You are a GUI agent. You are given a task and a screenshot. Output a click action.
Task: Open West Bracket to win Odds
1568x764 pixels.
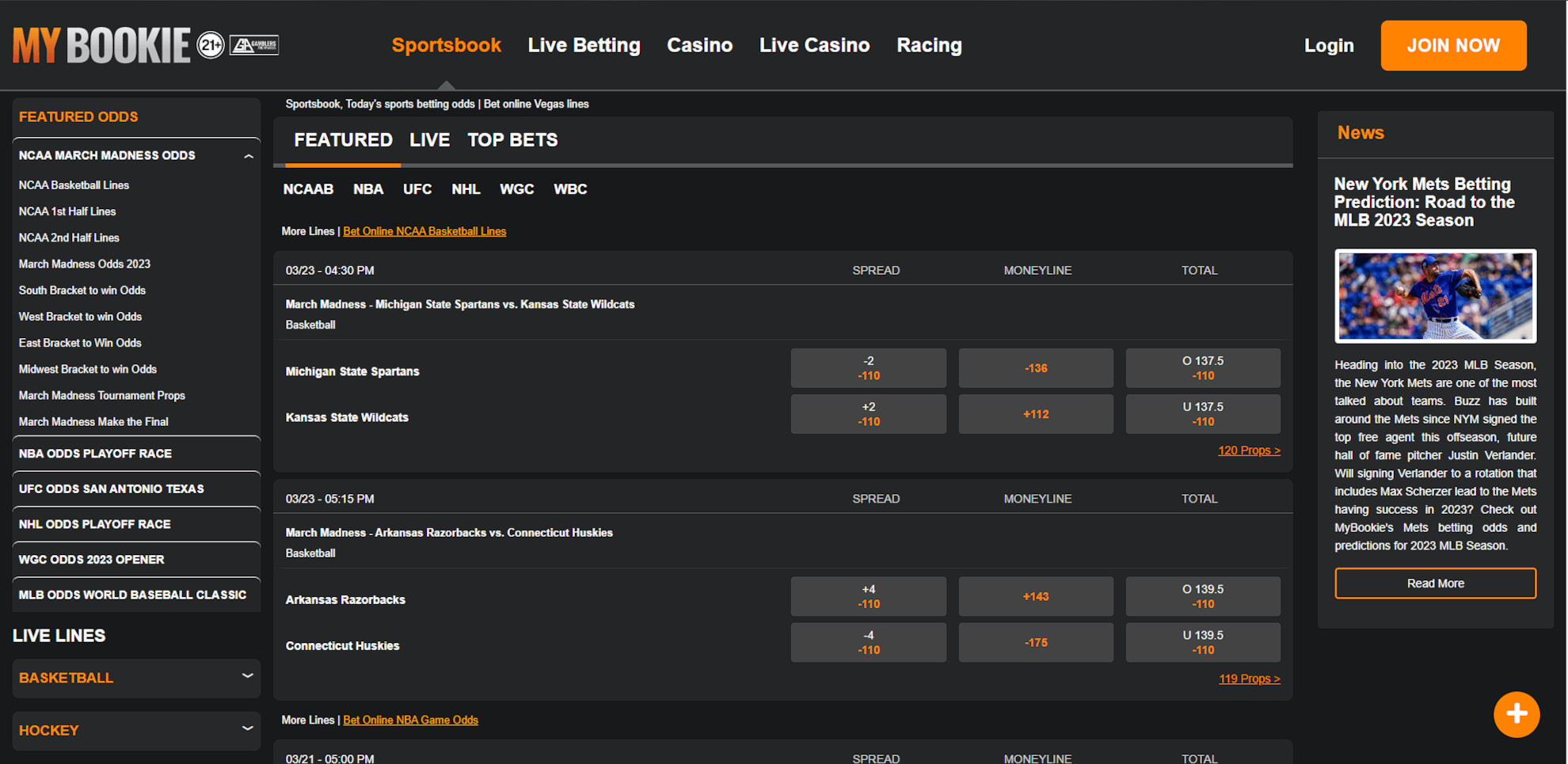pos(80,317)
